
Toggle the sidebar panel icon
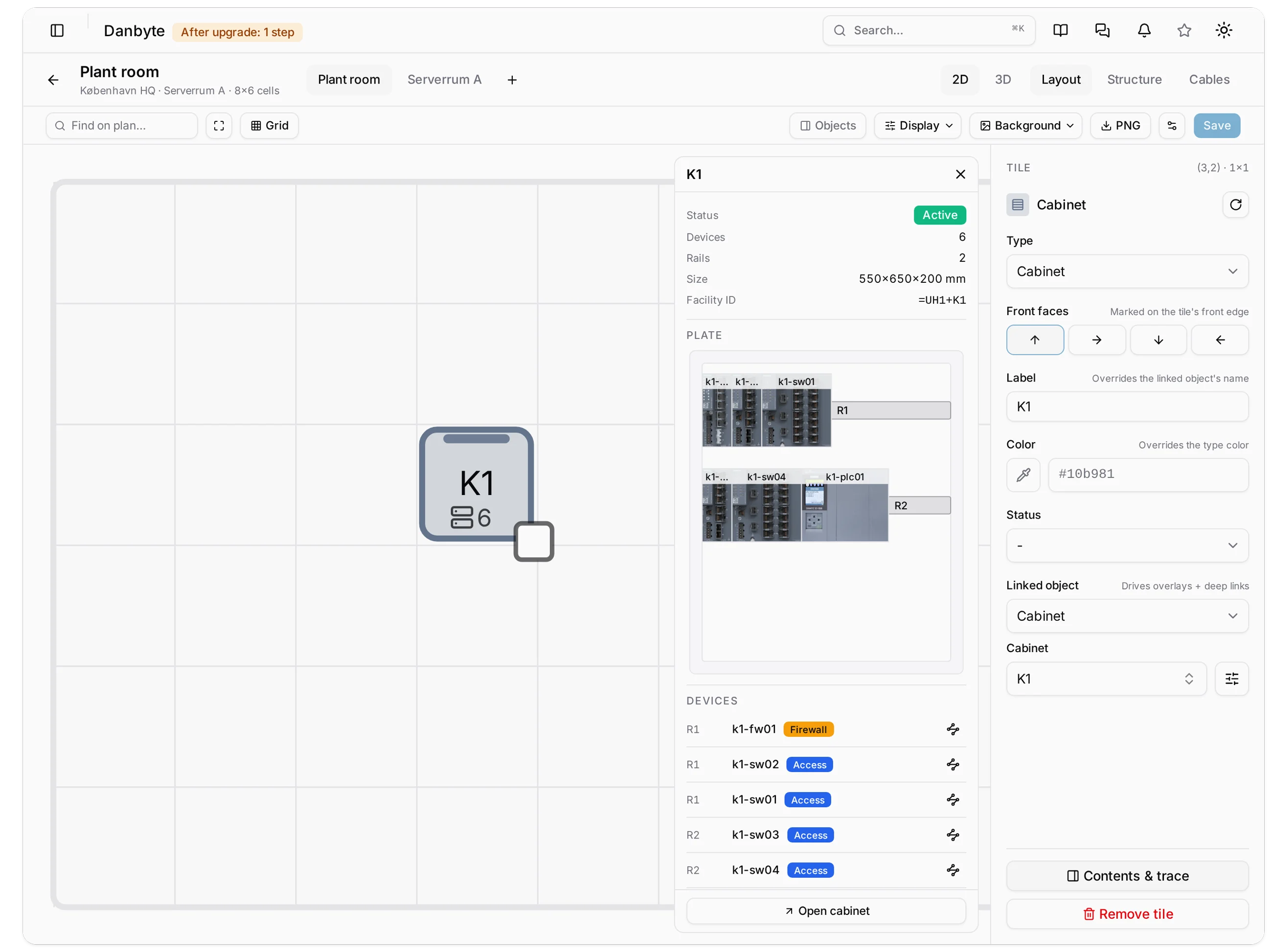57,30
